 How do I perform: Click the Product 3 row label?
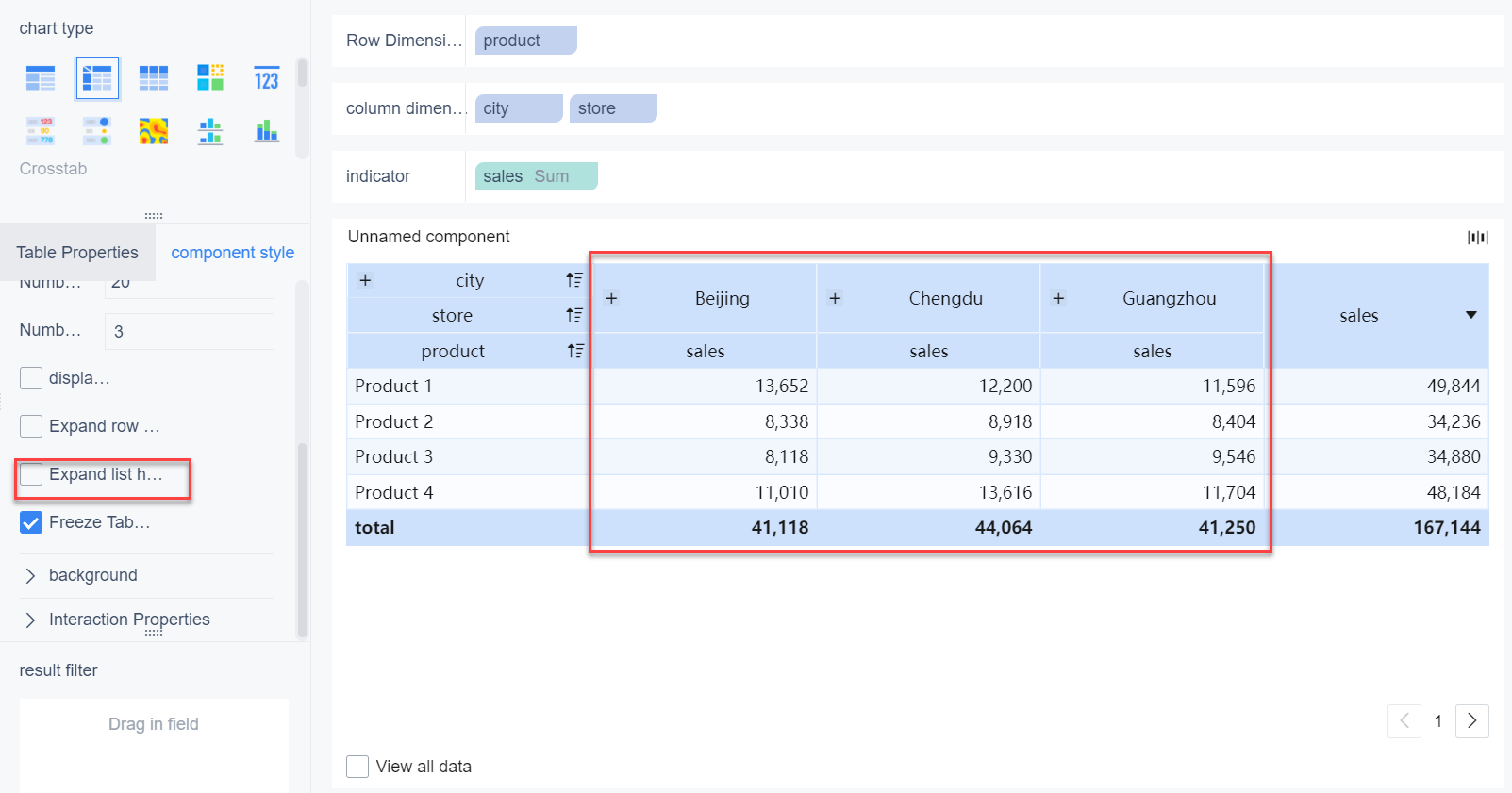pyautogui.click(x=393, y=456)
